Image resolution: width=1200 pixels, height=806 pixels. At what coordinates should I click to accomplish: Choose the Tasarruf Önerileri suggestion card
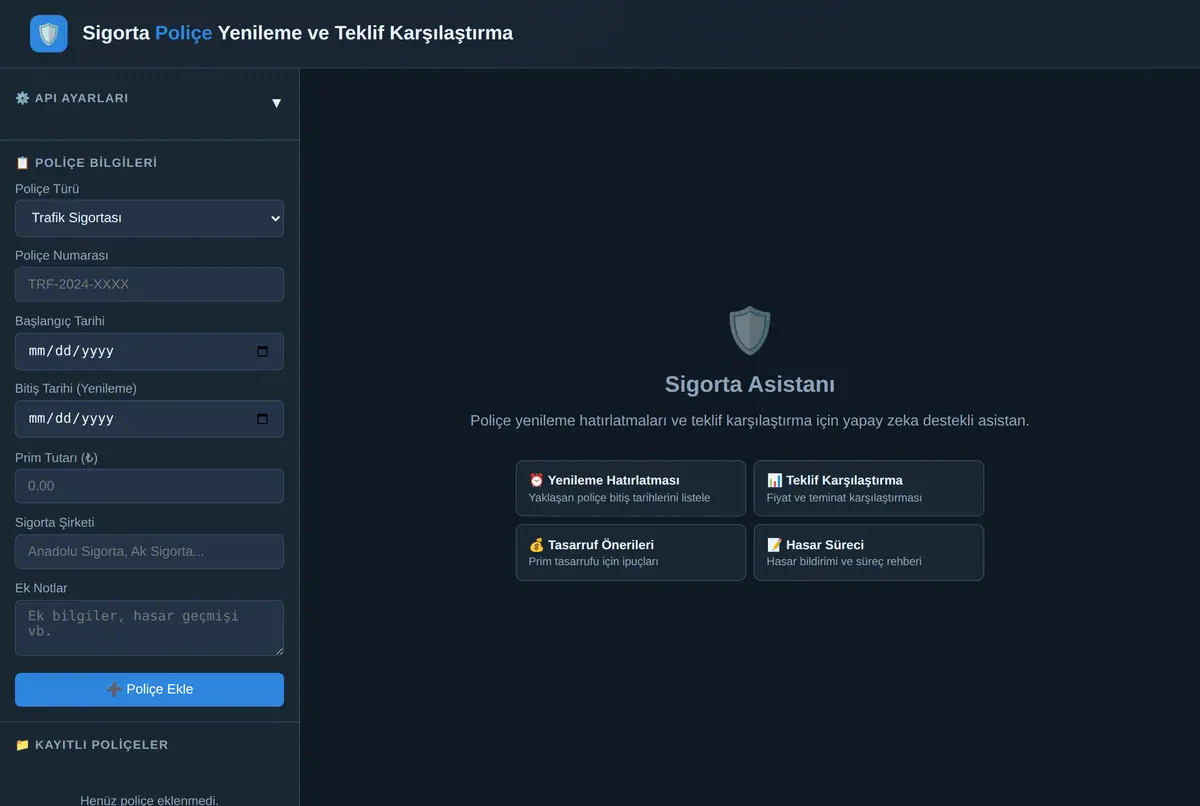point(631,552)
